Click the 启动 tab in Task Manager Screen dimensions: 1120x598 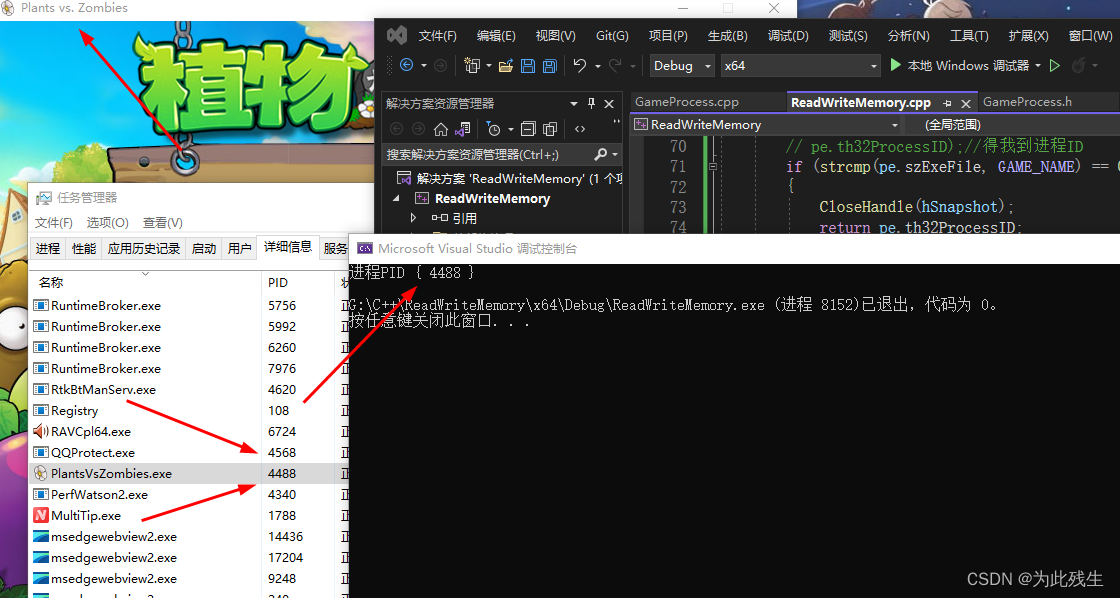pos(204,249)
